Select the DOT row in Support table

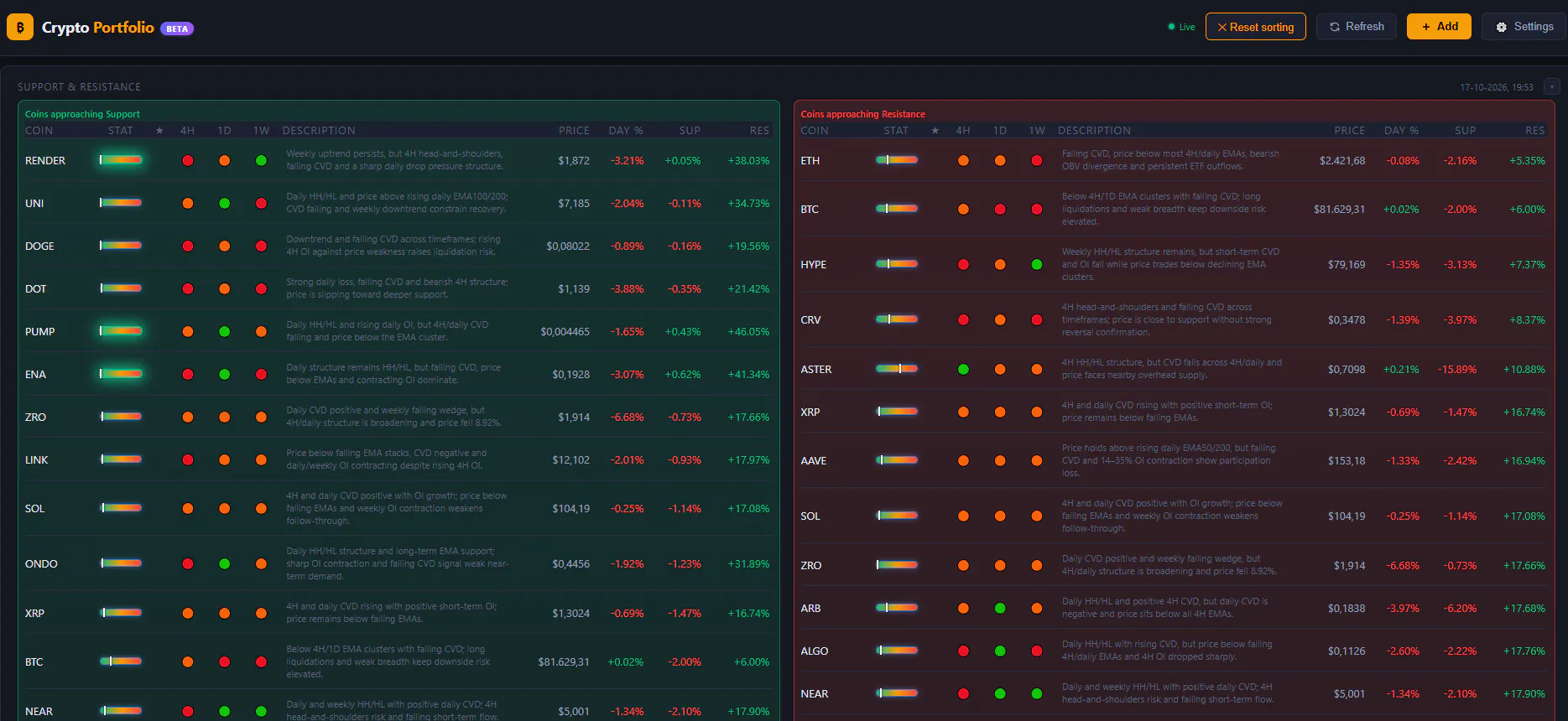(398, 288)
